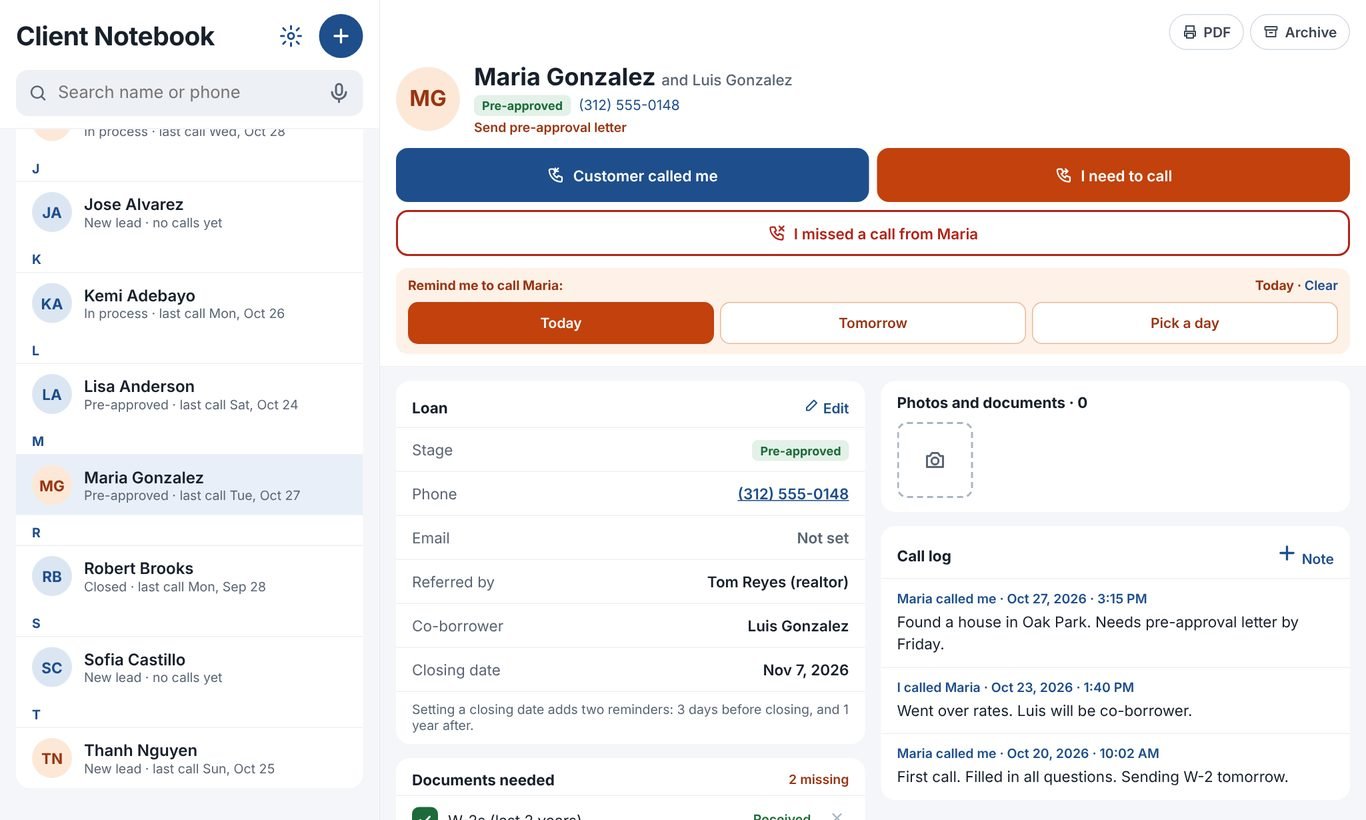The height and width of the screenshot is (820, 1366).
Task: Click the search magnifier icon
Action: 38,93
